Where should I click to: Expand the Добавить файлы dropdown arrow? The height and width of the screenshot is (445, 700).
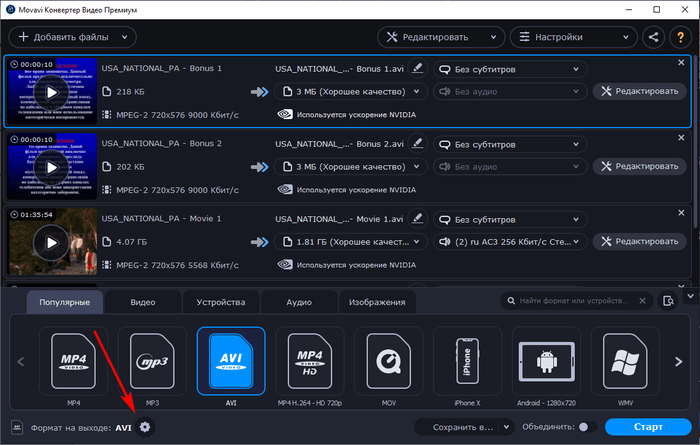click(125, 37)
